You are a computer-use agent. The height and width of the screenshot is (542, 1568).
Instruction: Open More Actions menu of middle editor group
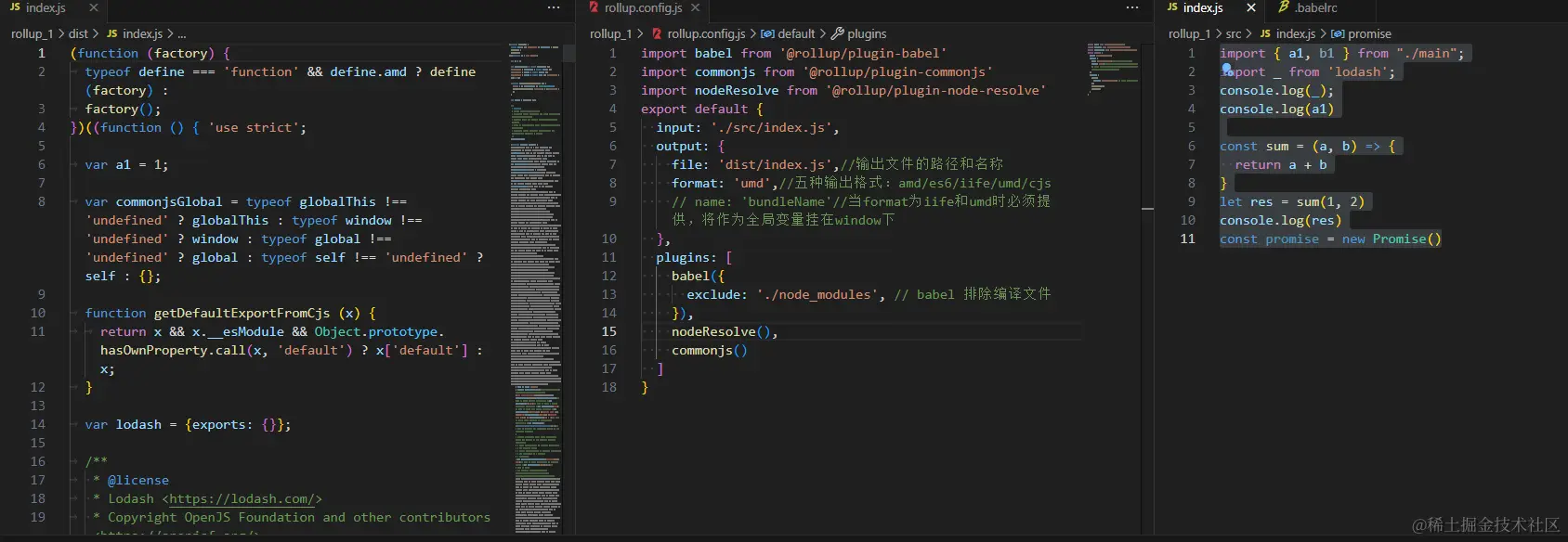pos(1132,7)
